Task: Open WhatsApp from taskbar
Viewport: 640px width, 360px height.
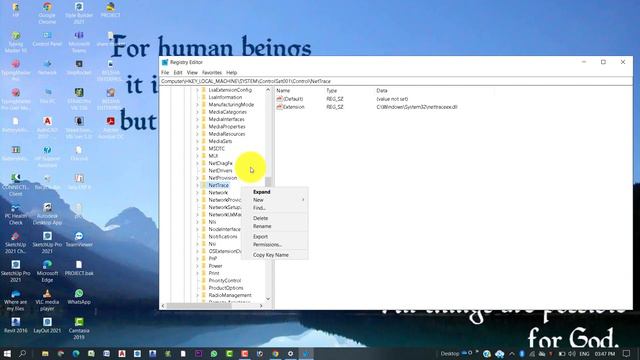Action: click(214, 353)
